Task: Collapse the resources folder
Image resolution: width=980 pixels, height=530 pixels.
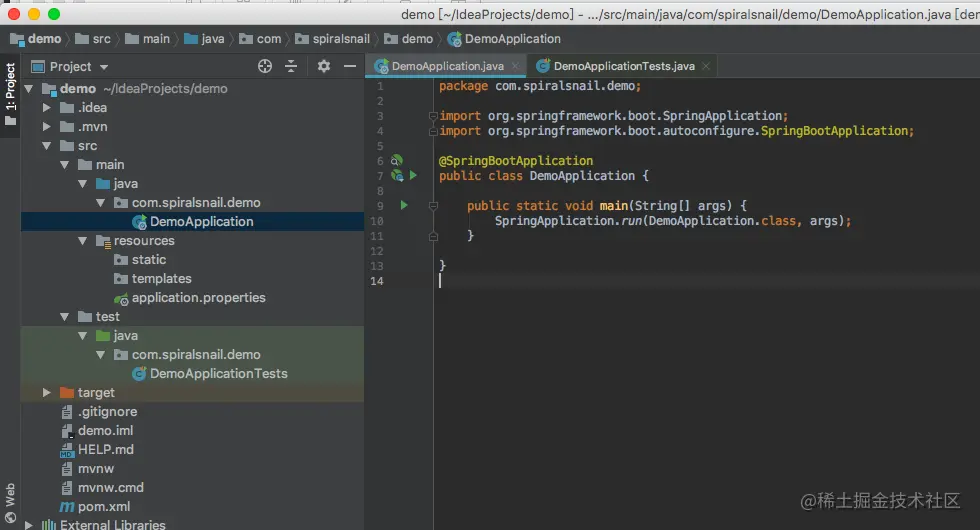Action: pyautogui.click(x=82, y=241)
